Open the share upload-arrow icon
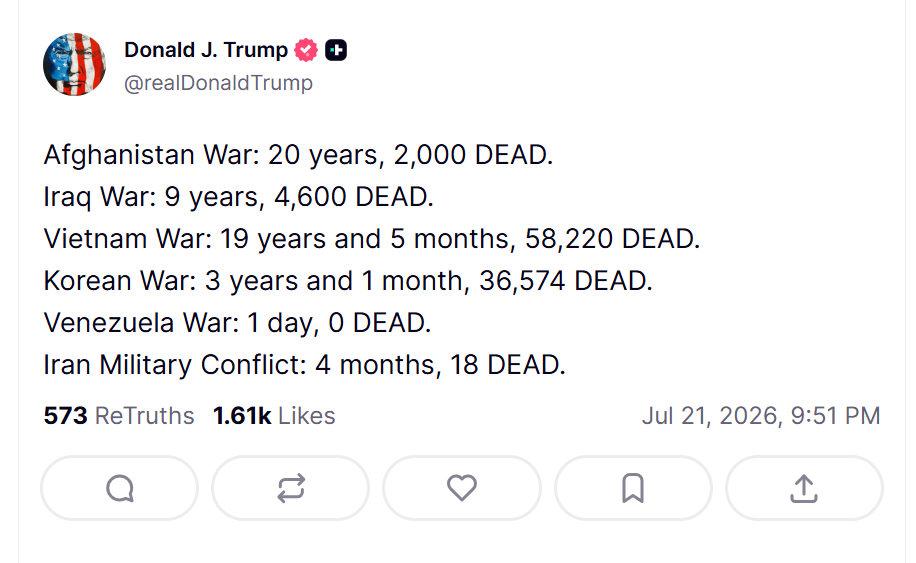 click(x=804, y=488)
